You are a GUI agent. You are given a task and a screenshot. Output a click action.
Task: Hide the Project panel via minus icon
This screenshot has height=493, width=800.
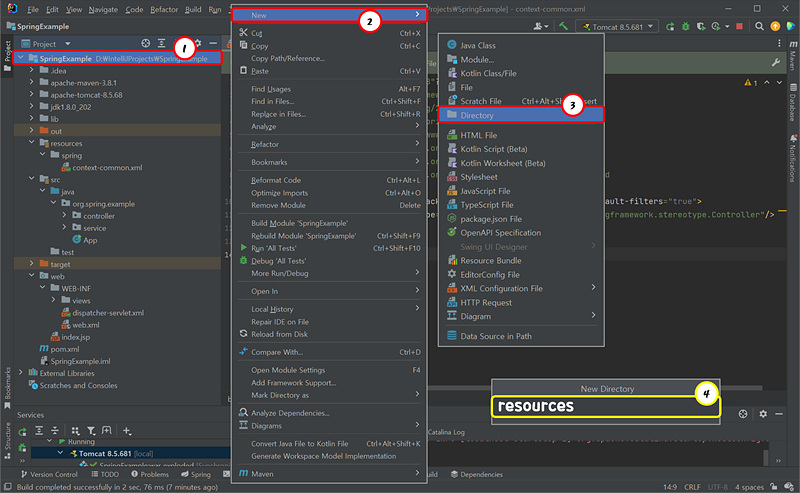tap(213, 43)
